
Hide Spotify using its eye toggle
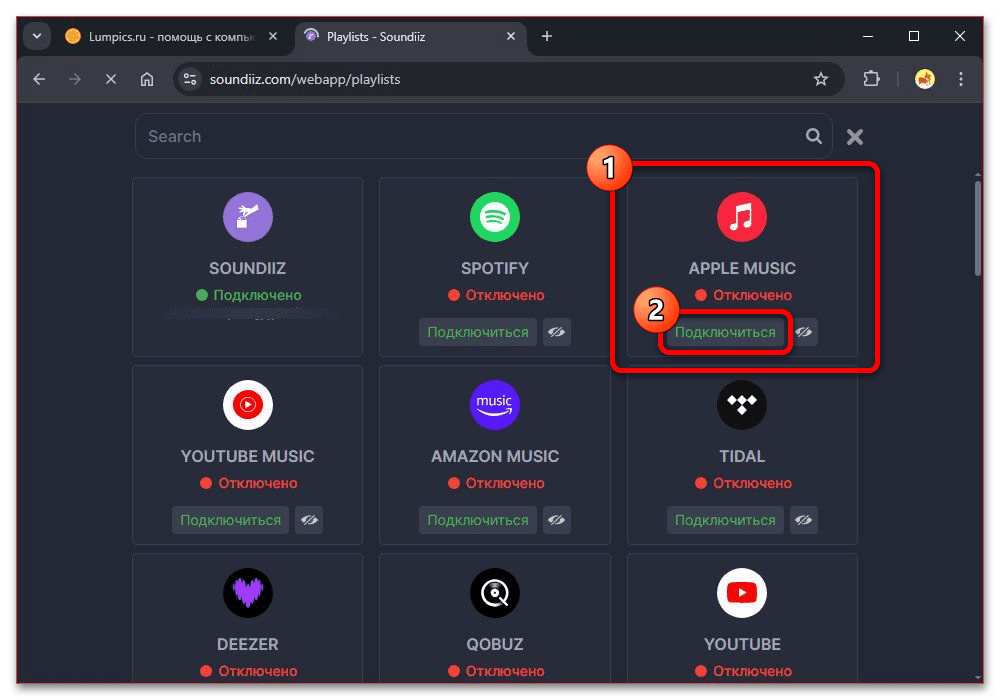coord(557,332)
